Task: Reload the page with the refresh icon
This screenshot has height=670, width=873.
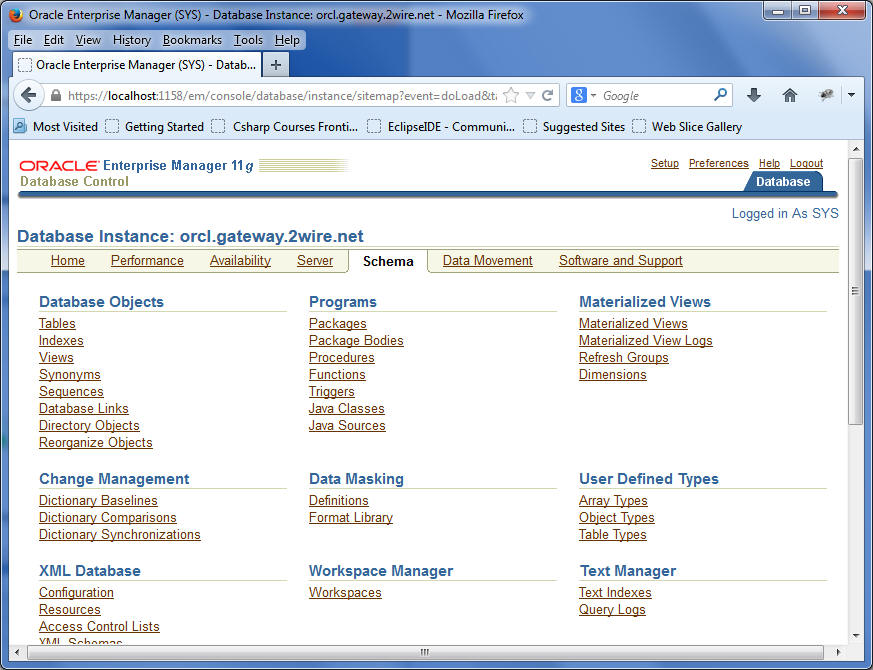Action: click(x=548, y=95)
